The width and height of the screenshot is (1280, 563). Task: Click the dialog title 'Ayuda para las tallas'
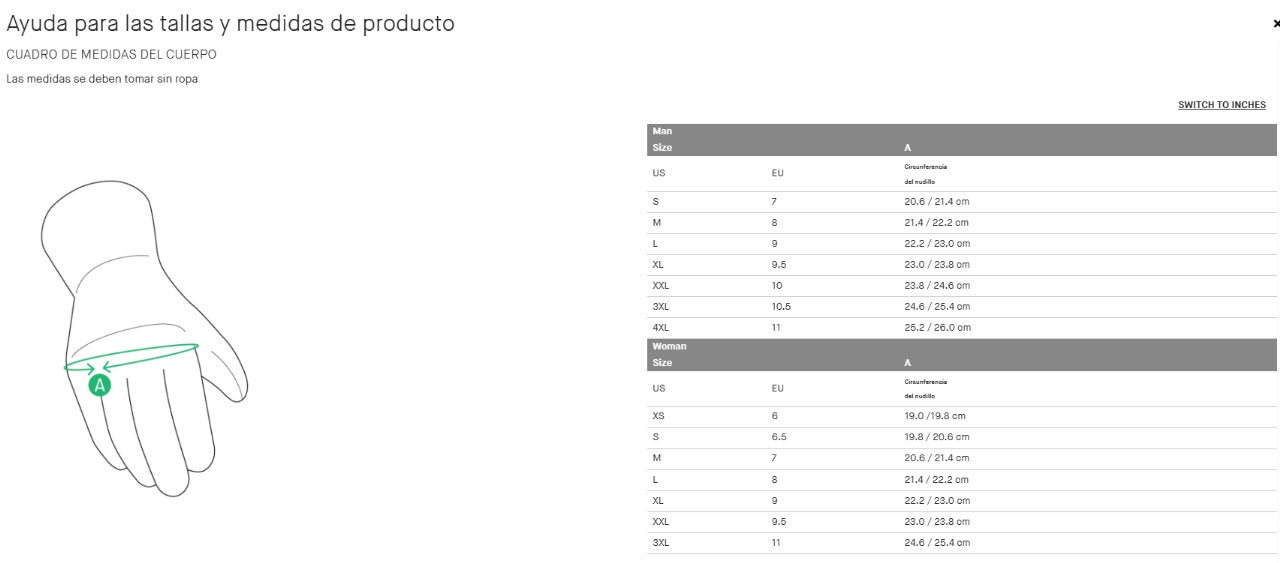(x=230, y=23)
